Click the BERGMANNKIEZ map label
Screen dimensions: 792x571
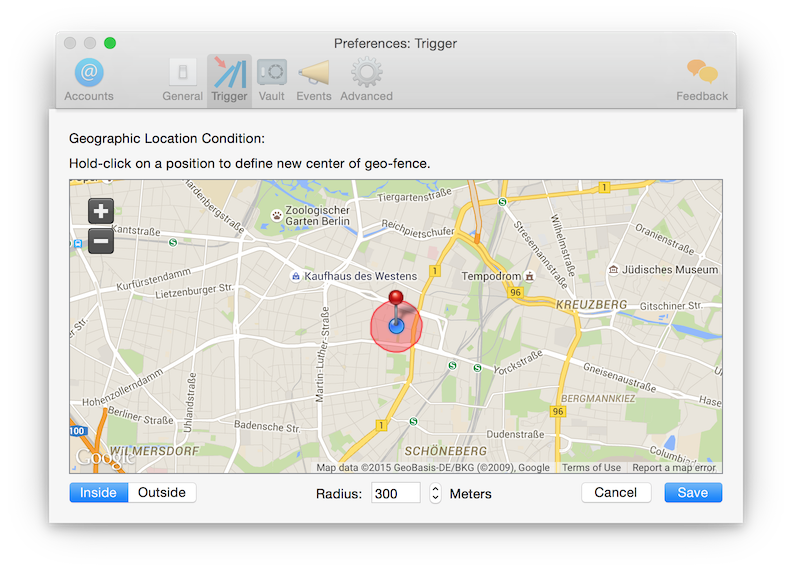pyautogui.click(x=598, y=399)
